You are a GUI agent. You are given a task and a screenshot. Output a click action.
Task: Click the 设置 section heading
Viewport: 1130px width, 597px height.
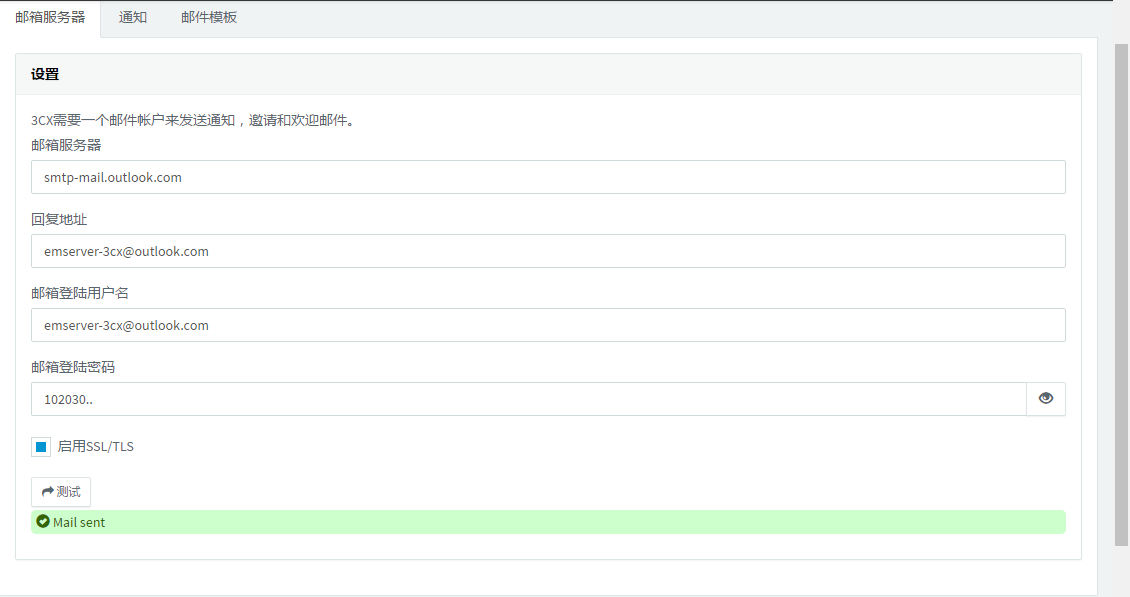point(45,74)
